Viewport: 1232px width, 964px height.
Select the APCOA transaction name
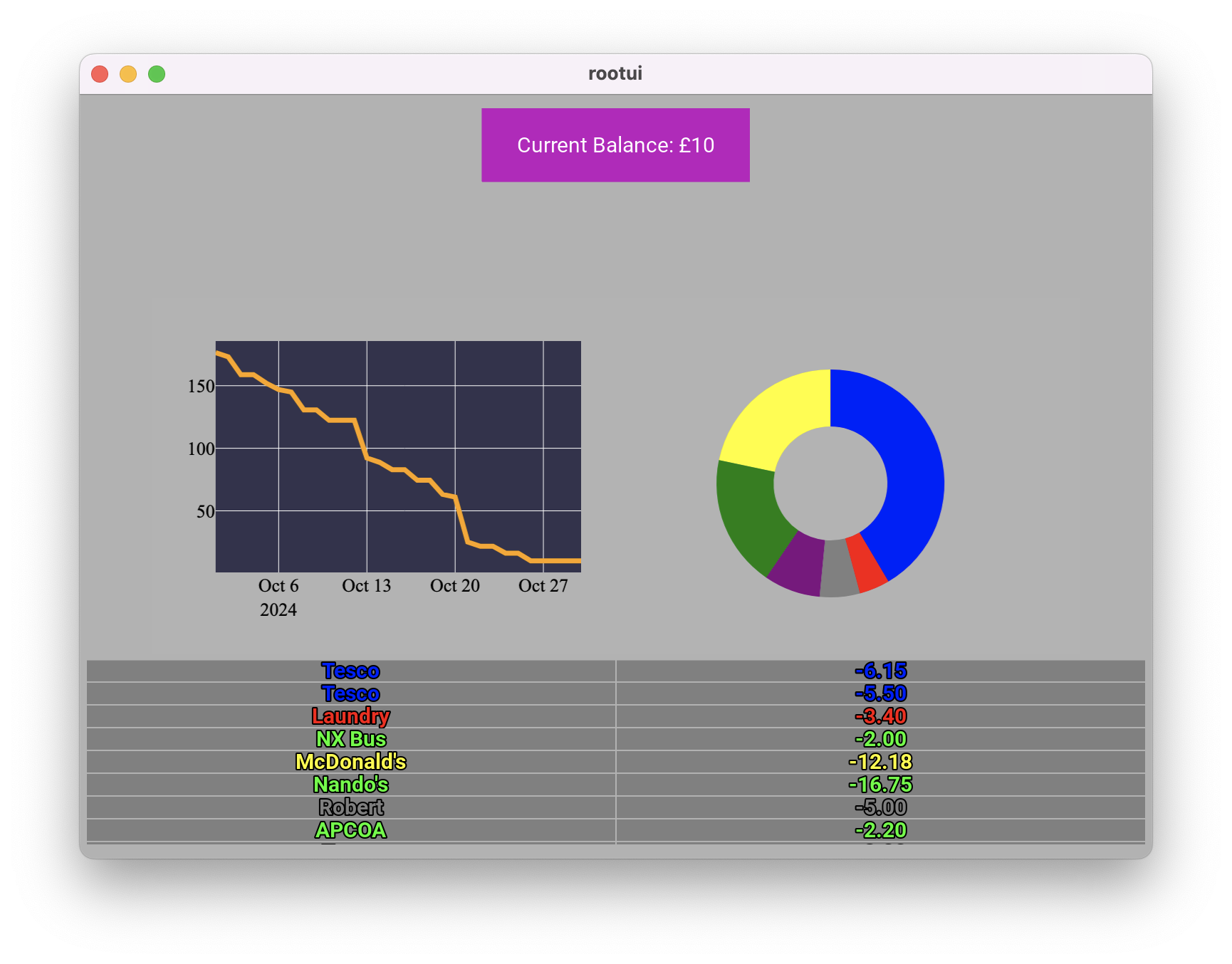coord(350,830)
